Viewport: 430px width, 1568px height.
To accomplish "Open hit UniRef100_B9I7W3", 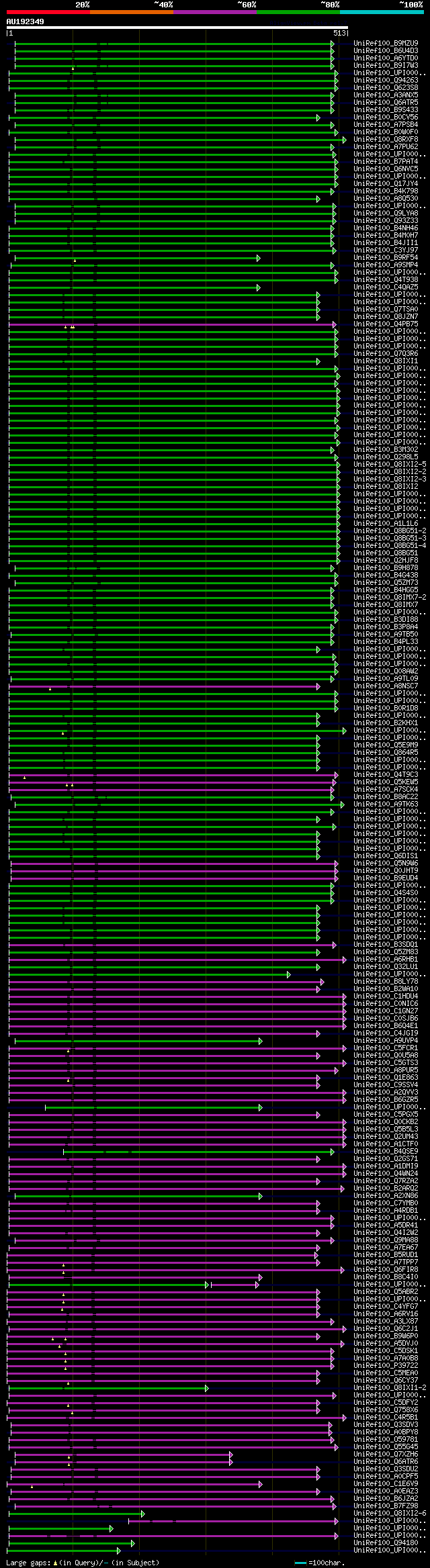I will pos(386,66).
